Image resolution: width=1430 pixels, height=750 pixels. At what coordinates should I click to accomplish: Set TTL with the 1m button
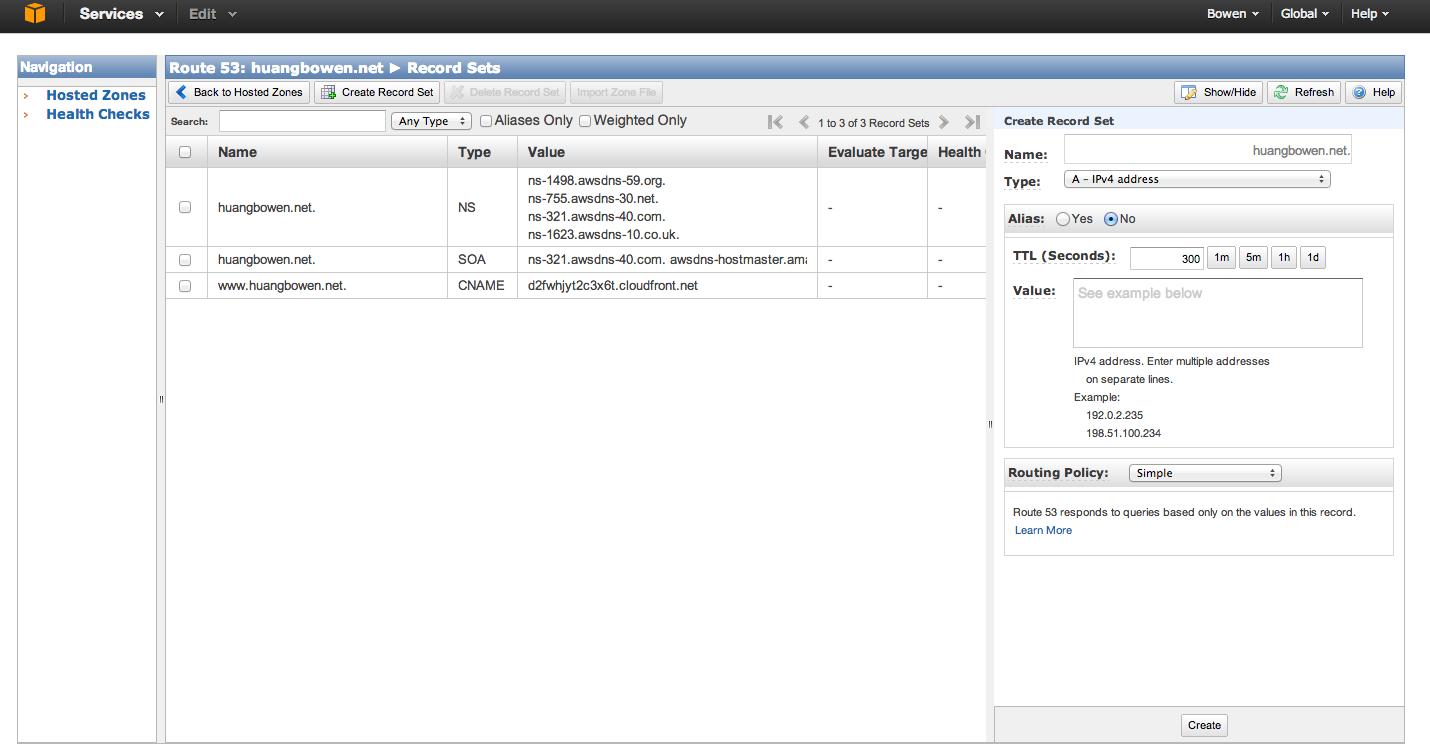pyautogui.click(x=1222, y=258)
